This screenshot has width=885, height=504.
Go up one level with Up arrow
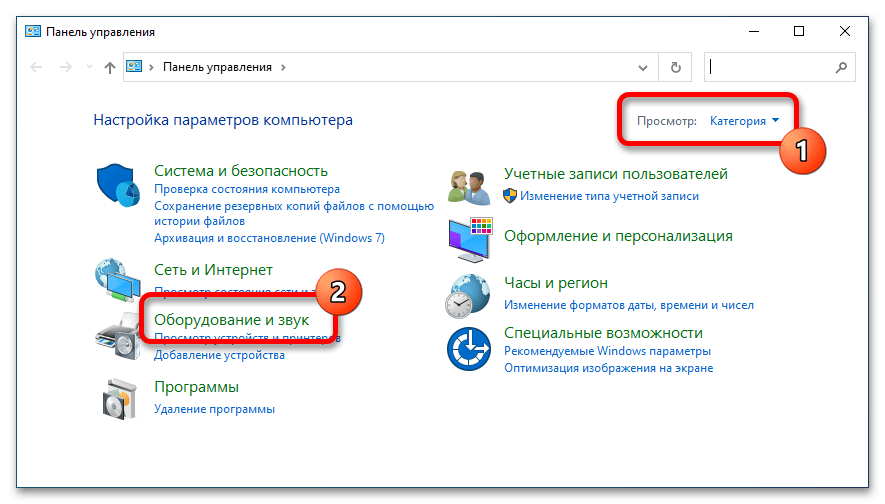[109, 68]
